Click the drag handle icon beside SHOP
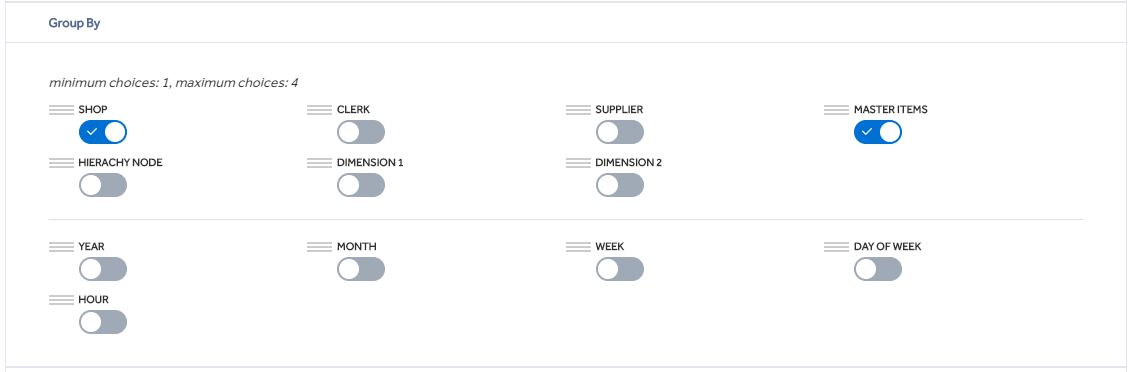1133x372 pixels. pyautogui.click(x=61, y=110)
